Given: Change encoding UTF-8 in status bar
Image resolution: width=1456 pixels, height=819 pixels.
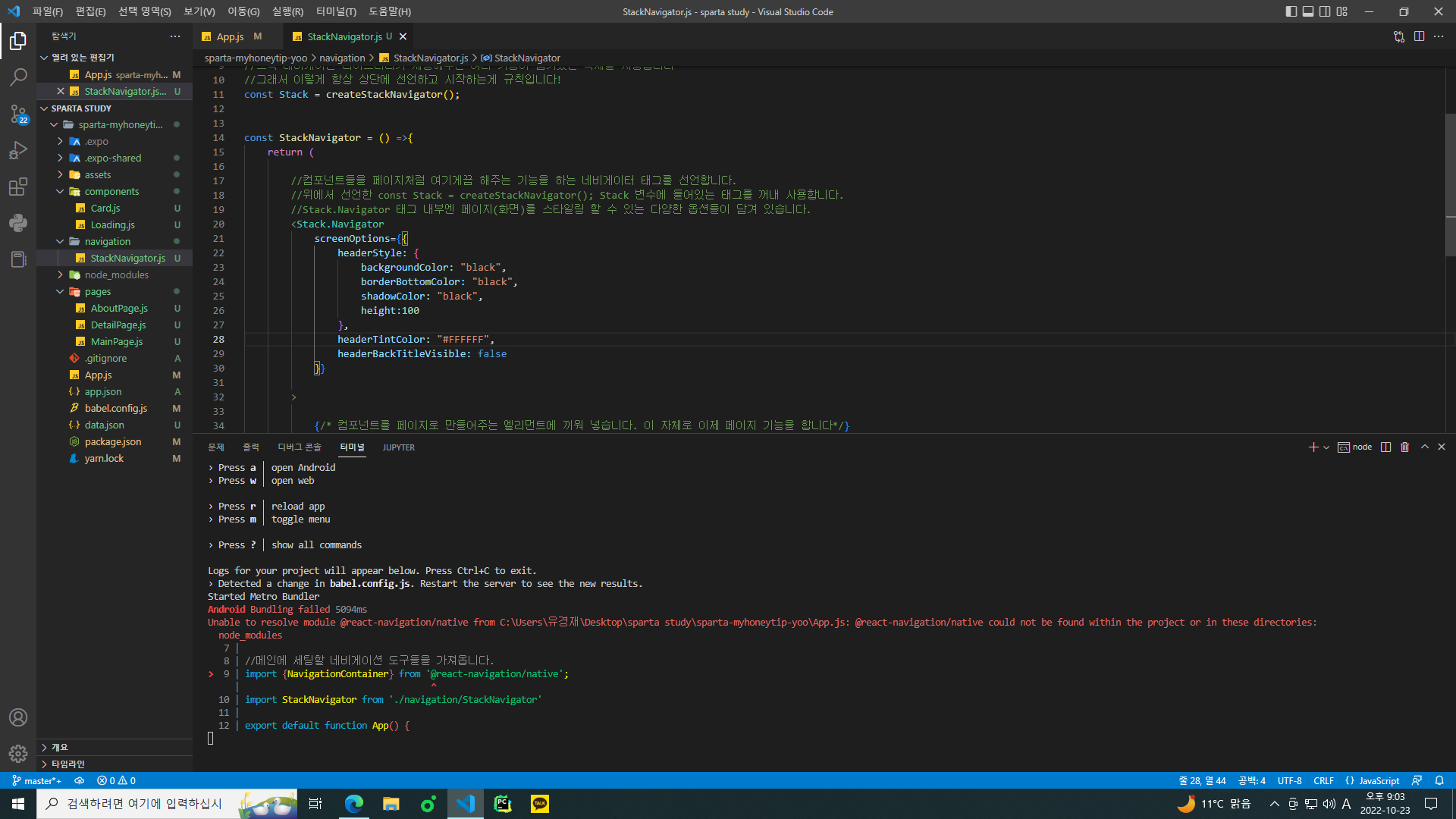Looking at the screenshot, I should click(x=1289, y=780).
